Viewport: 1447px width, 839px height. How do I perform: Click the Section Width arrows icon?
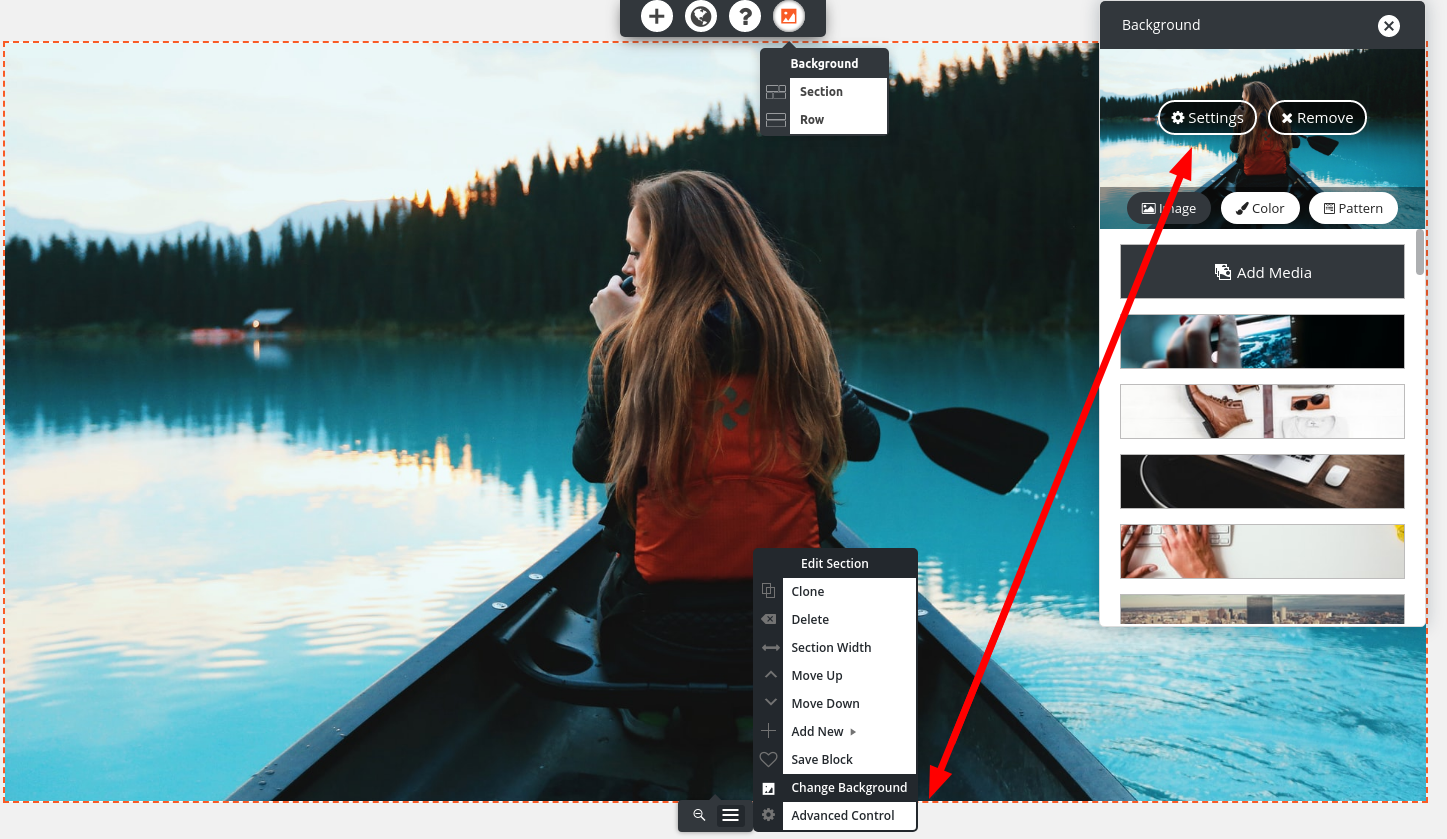[770, 648]
